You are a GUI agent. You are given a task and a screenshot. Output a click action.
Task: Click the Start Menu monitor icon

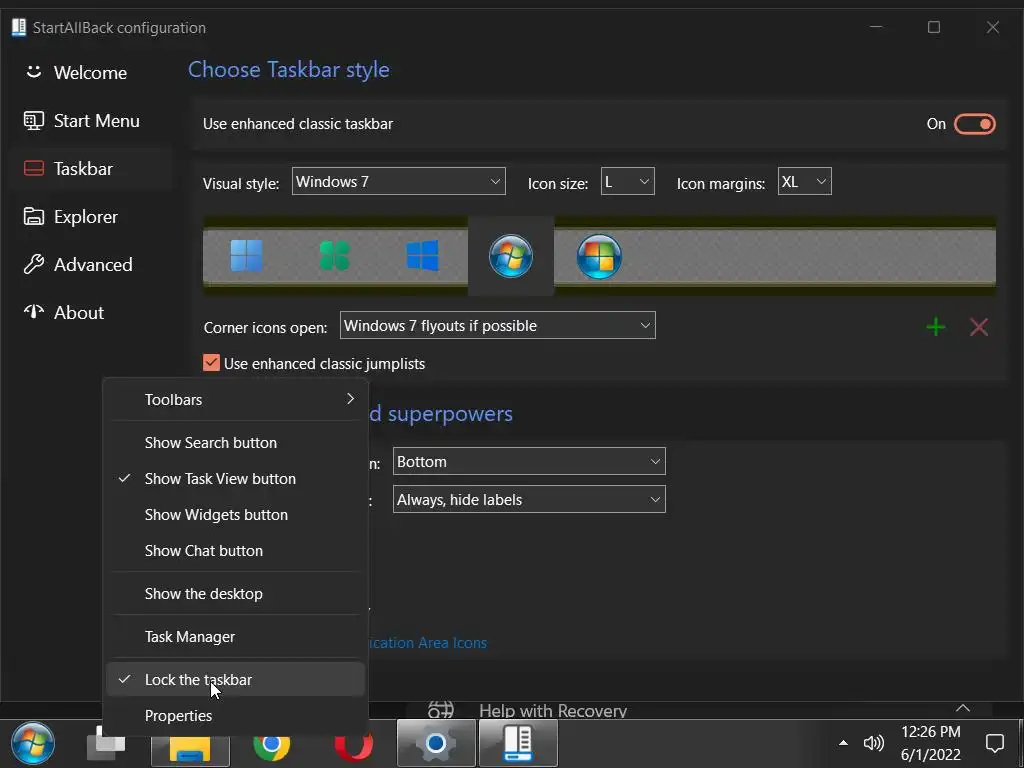point(33,121)
